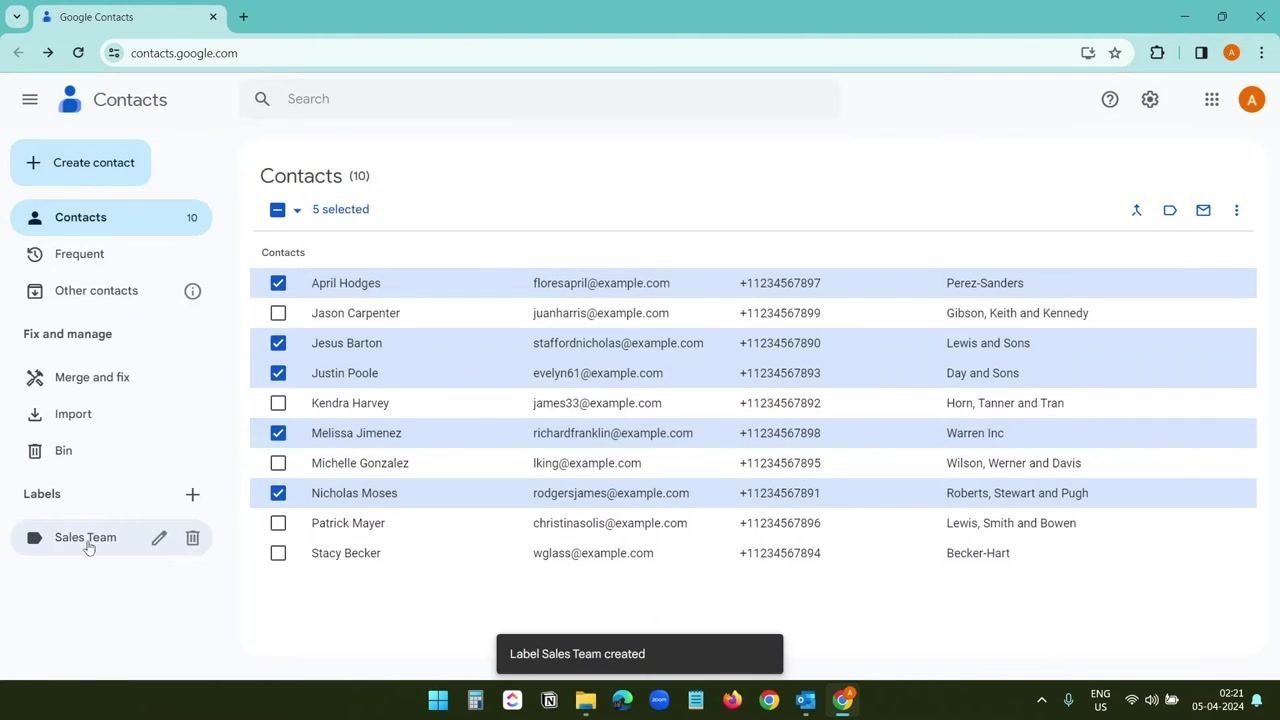The height and width of the screenshot is (720, 1280).
Task: Click the Google Contacts logo
Action: click(70, 99)
